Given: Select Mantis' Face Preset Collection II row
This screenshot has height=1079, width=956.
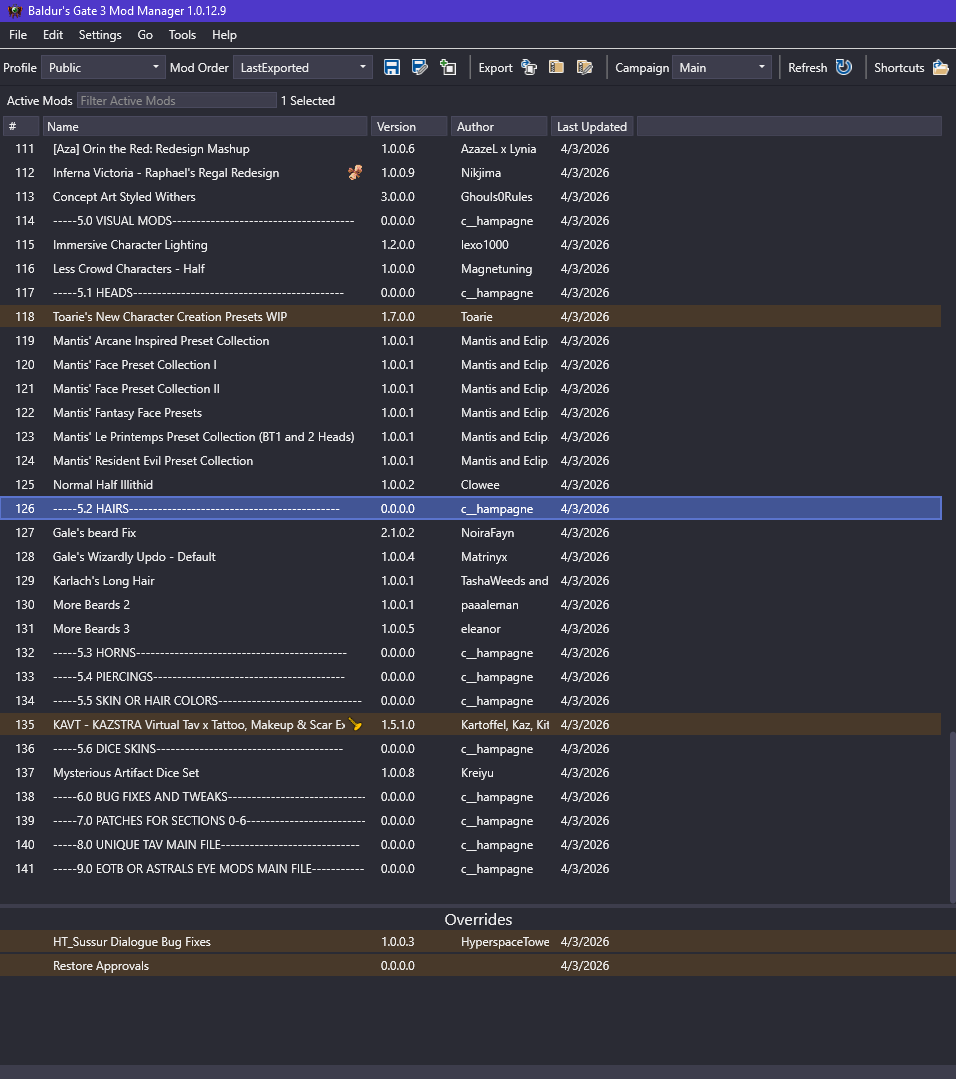Looking at the screenshot, I should point(471,389).
